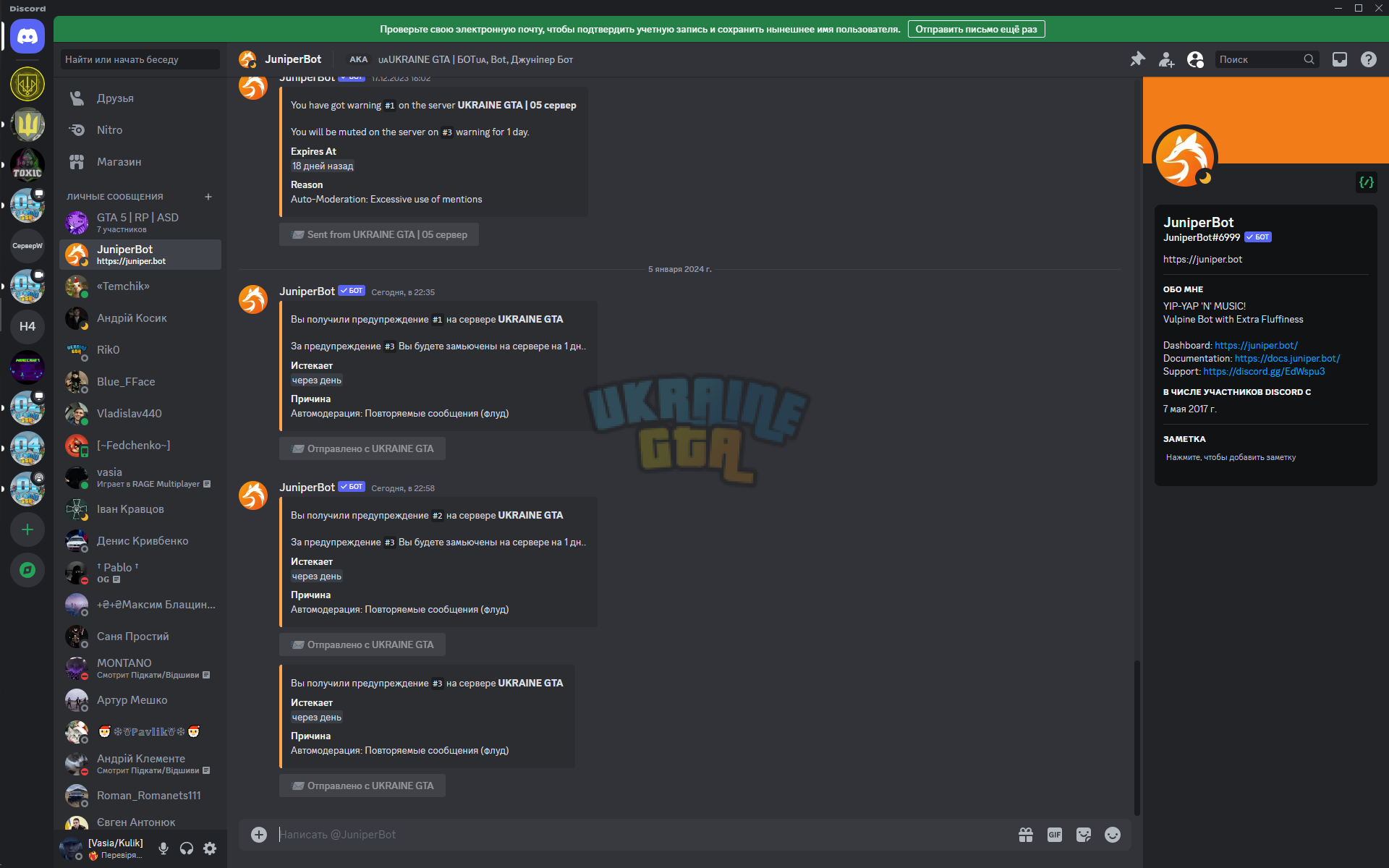
Task: Create new DM plus icon
Action: tap(208, 197)
